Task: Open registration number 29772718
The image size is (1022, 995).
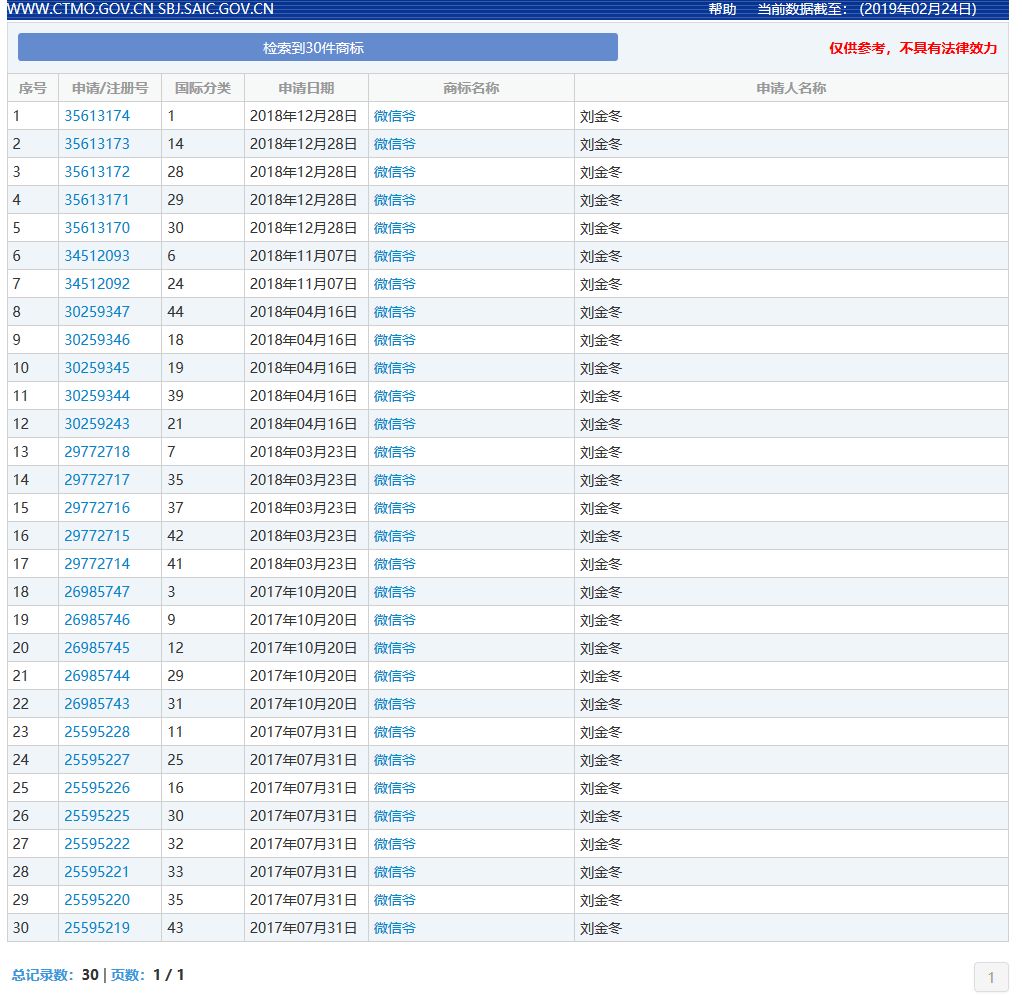Action: (x=97, y=452)
